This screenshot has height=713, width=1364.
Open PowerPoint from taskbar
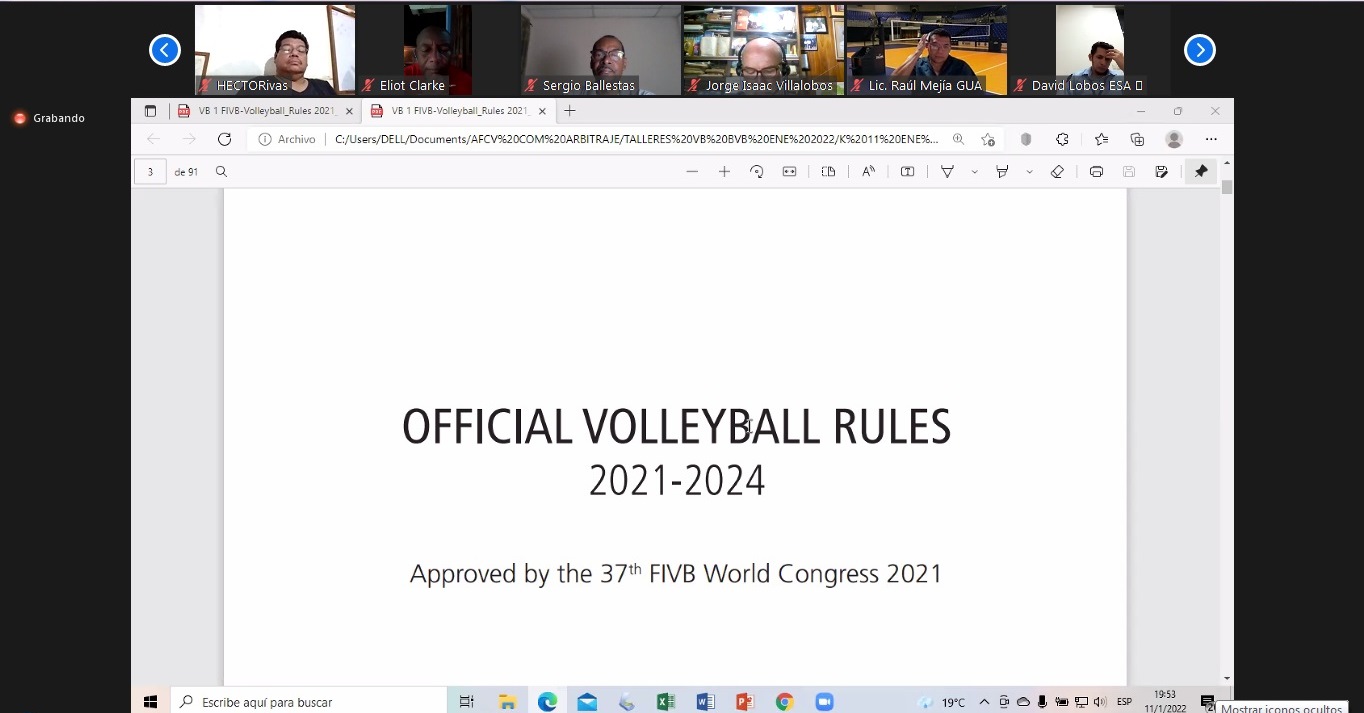tap(744, 702)
